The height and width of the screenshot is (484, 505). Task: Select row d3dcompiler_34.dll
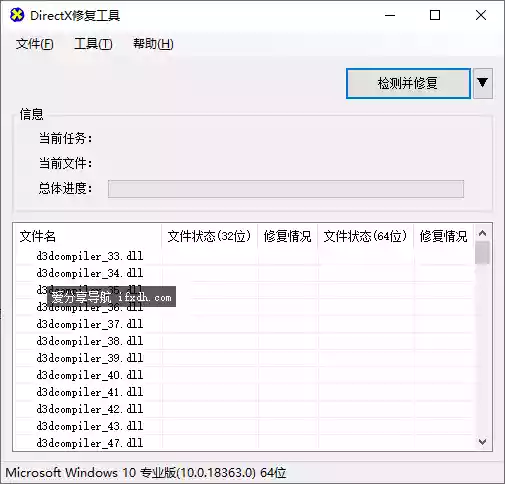coord(244,273)
